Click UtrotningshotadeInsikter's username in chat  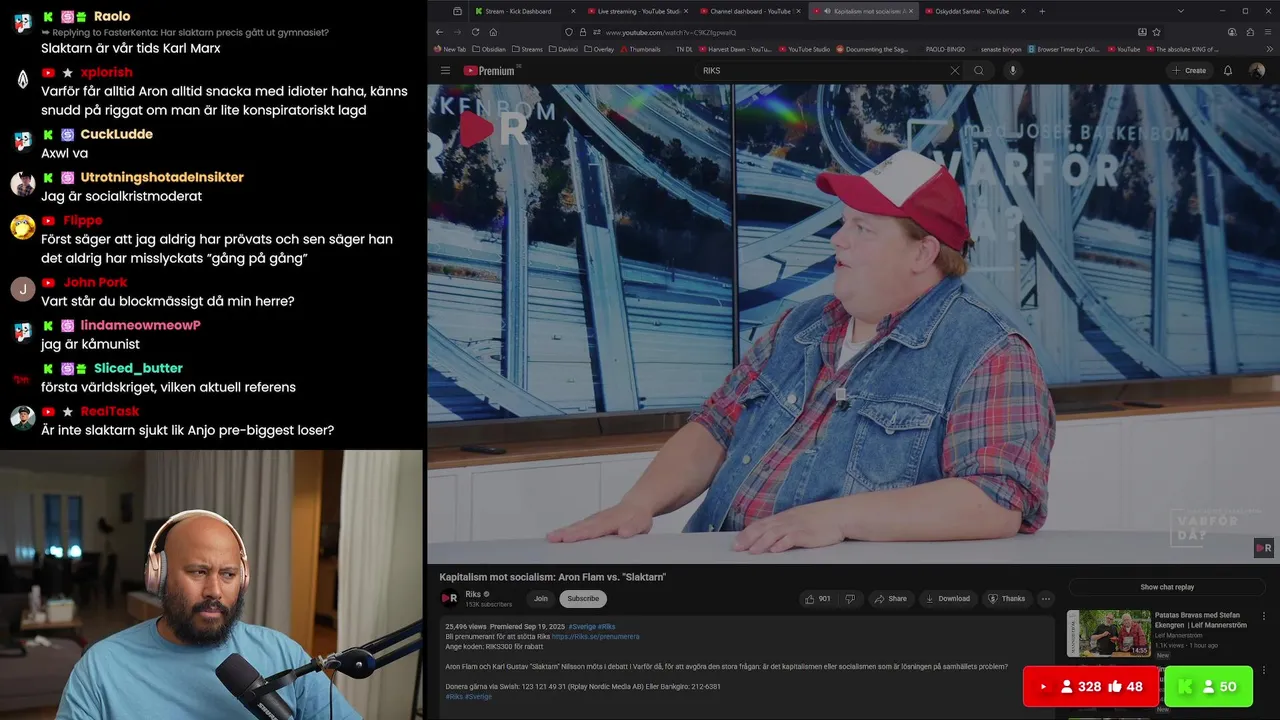click(162, 177)
